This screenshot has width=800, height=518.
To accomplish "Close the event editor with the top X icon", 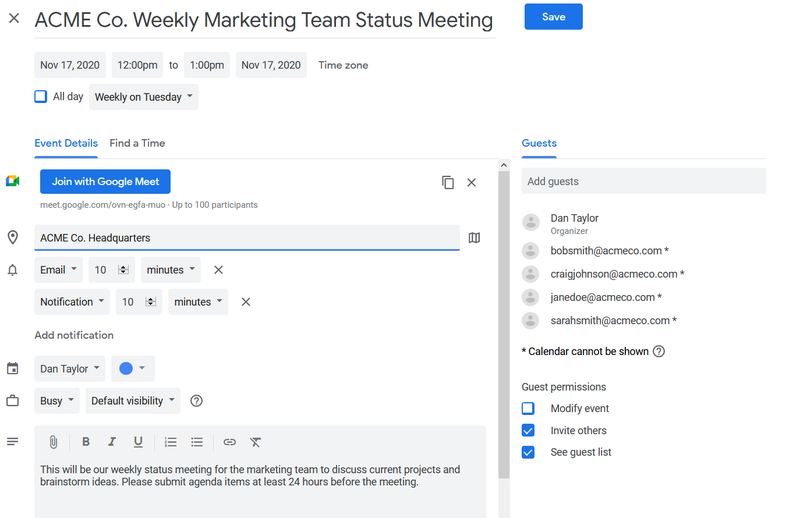I will 14,18.
